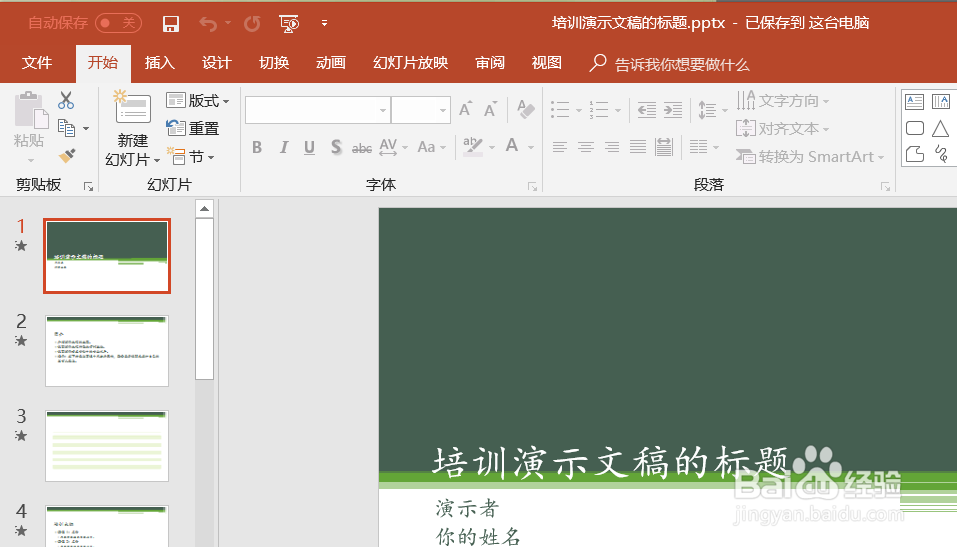Expand the 粘贴 options arrow
This screenshot has height=547, width=957.
pos(31,161)
